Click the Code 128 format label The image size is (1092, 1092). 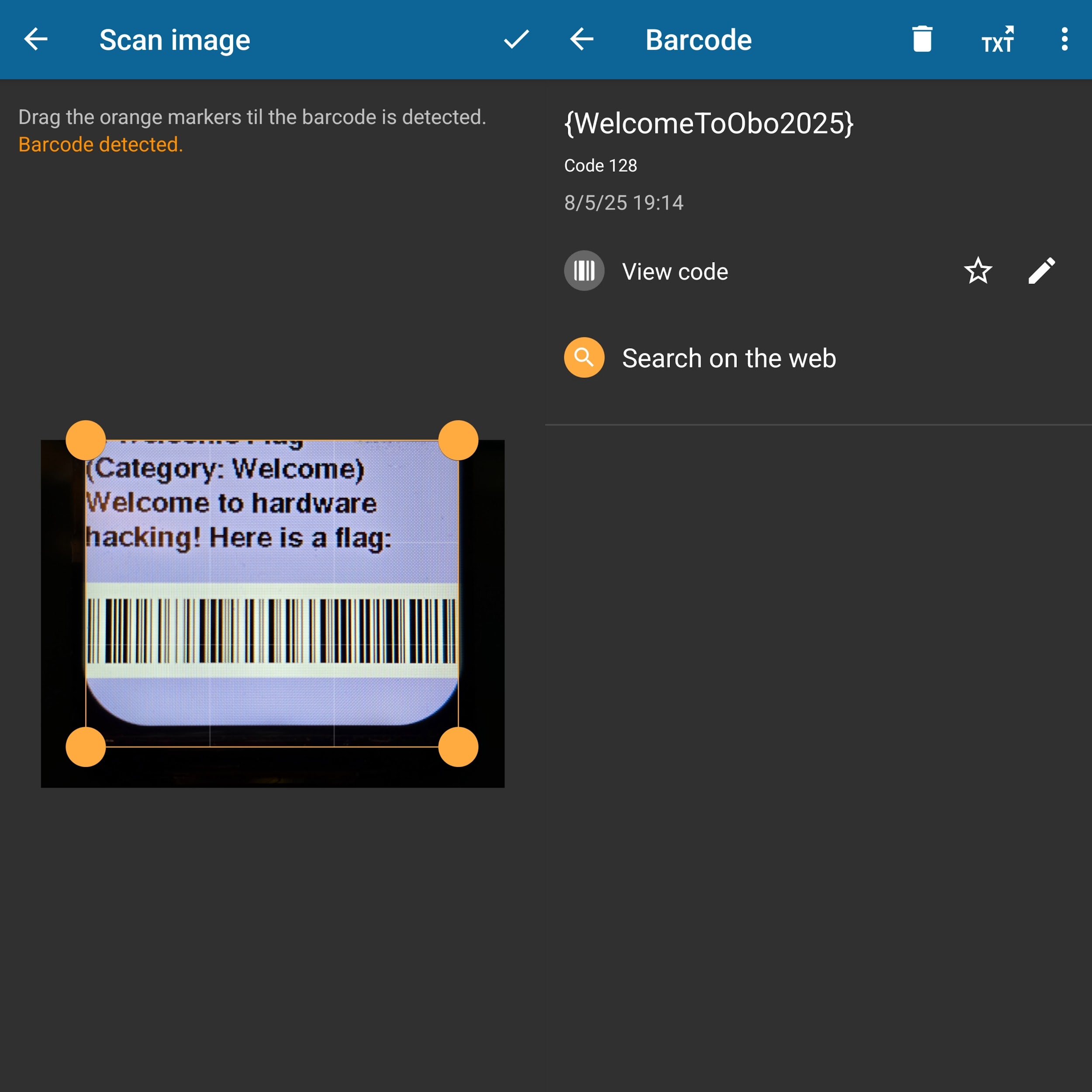[x=600, y=166]
